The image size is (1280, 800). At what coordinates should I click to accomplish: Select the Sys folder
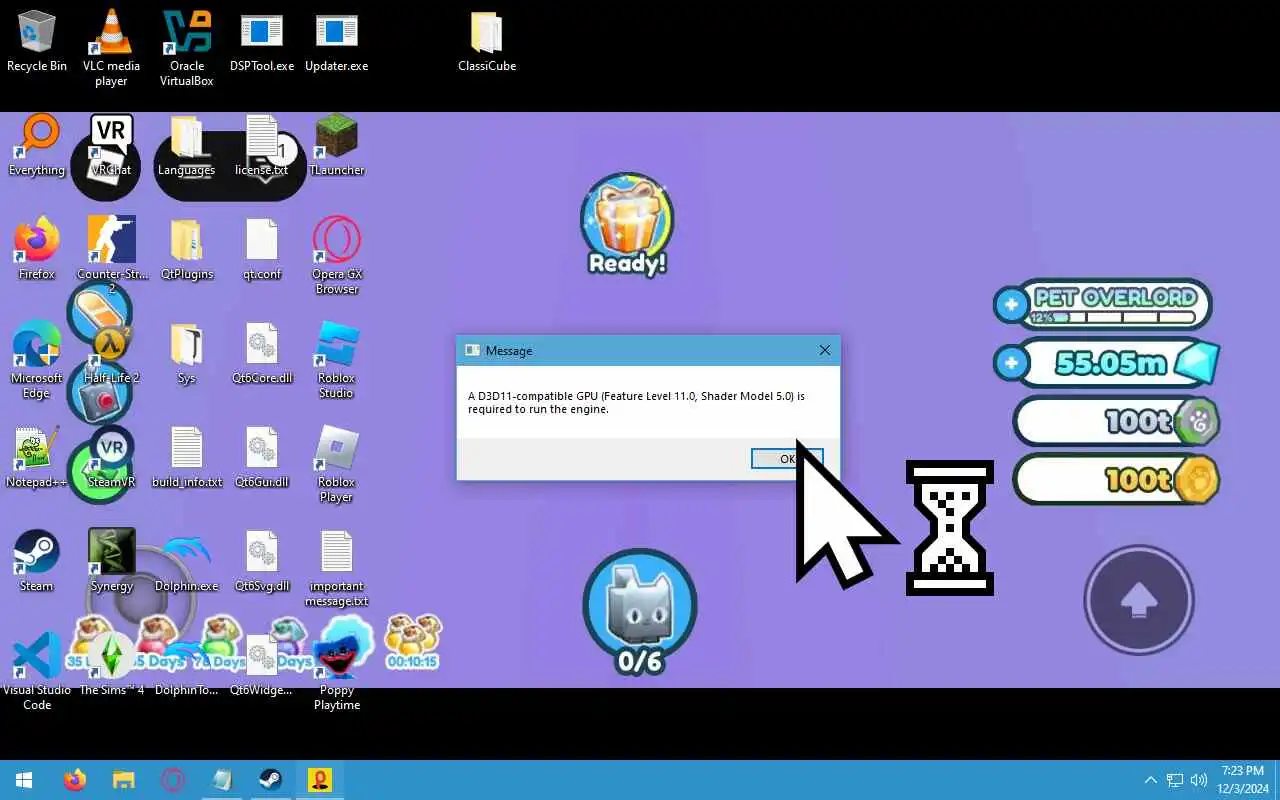pyautogui.click(x=187, y=354)
